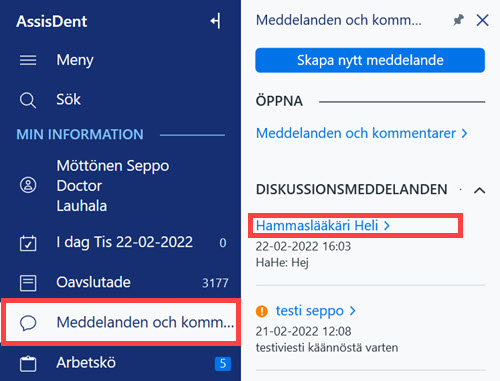Collapse the AssisDent sidebar with arrow icon
Screen dimensions: 500x381
pos(215,21)
